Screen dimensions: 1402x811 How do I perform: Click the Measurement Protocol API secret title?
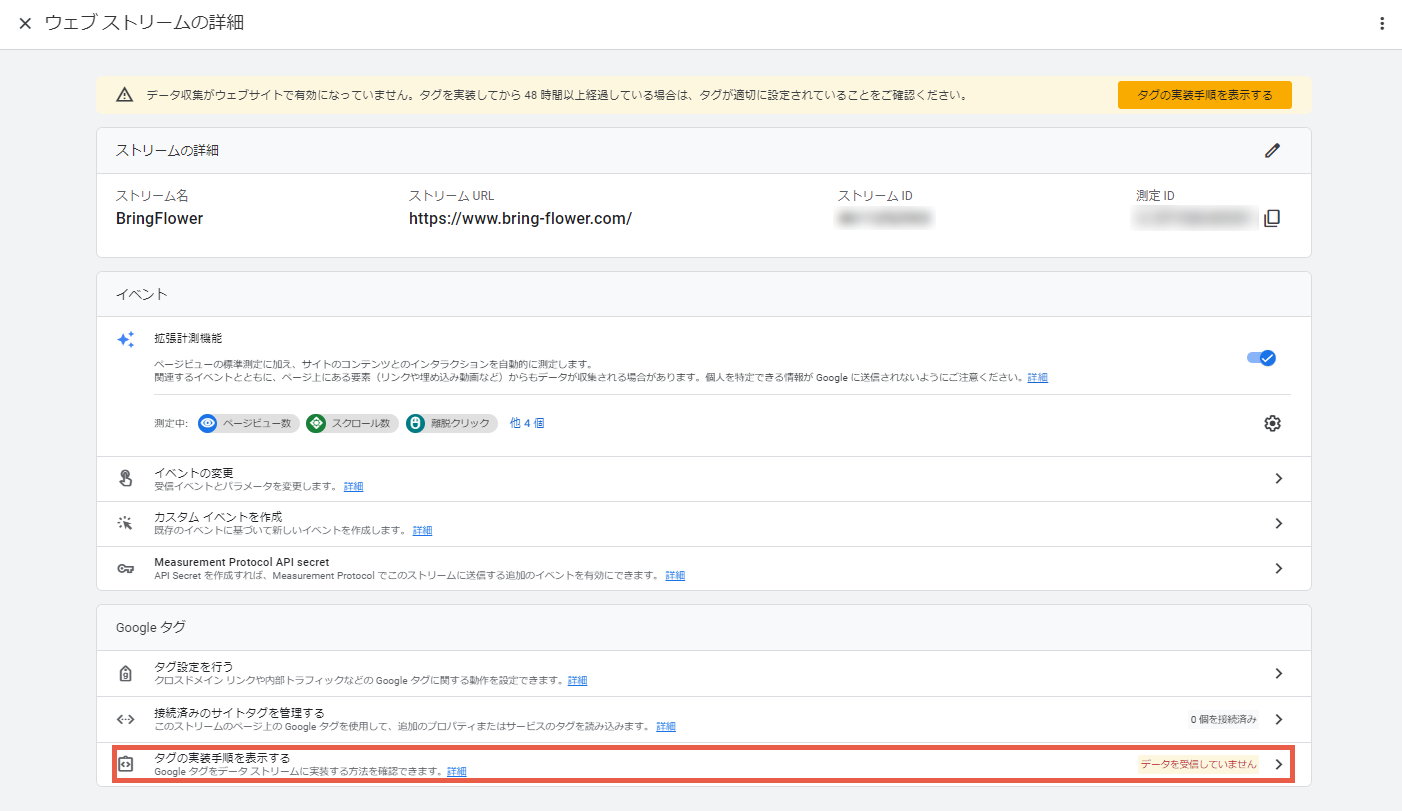[241, 562]
